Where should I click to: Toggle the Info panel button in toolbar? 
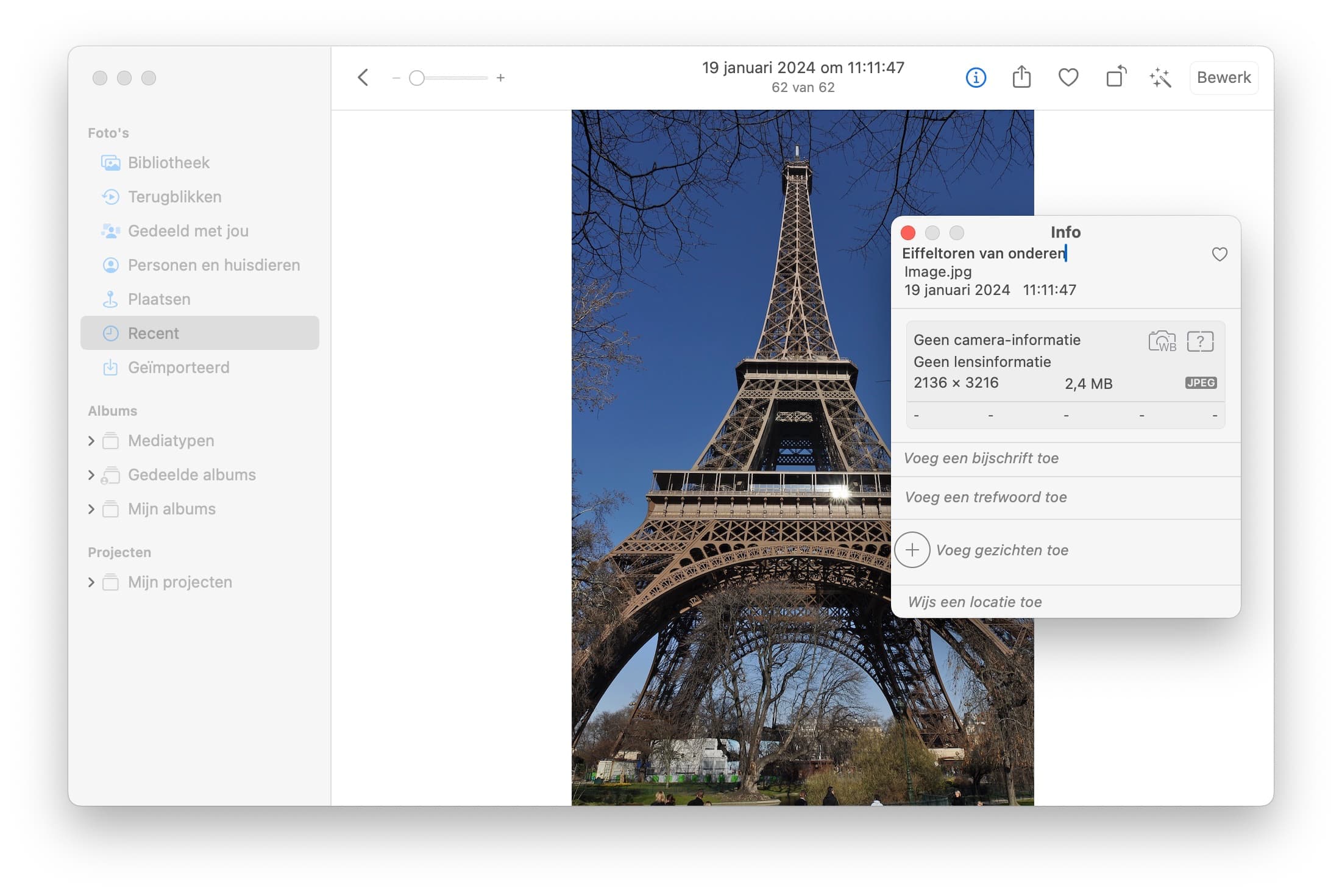pos(976,77)
